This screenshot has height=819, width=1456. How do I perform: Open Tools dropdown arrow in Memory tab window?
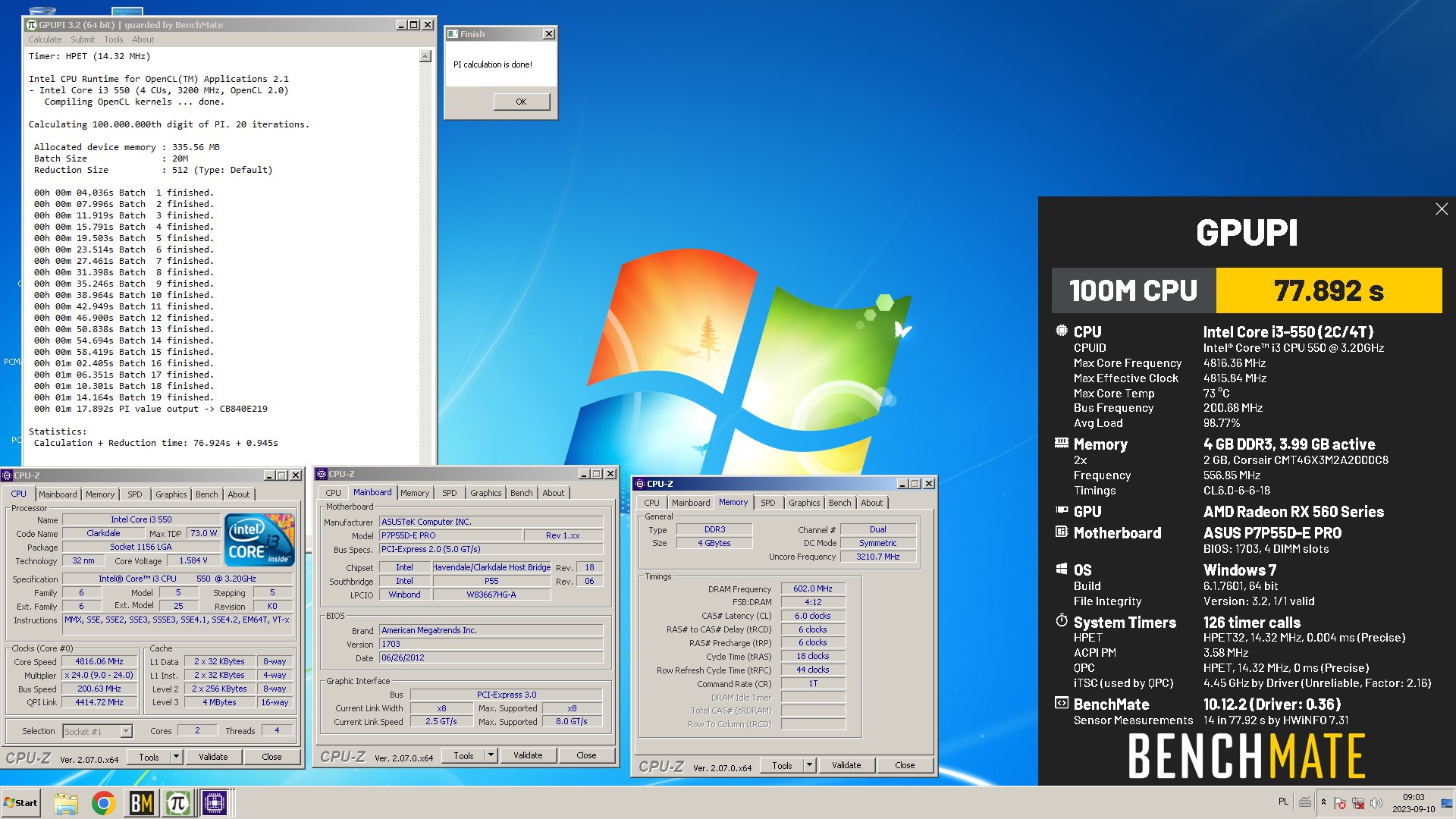809,765
